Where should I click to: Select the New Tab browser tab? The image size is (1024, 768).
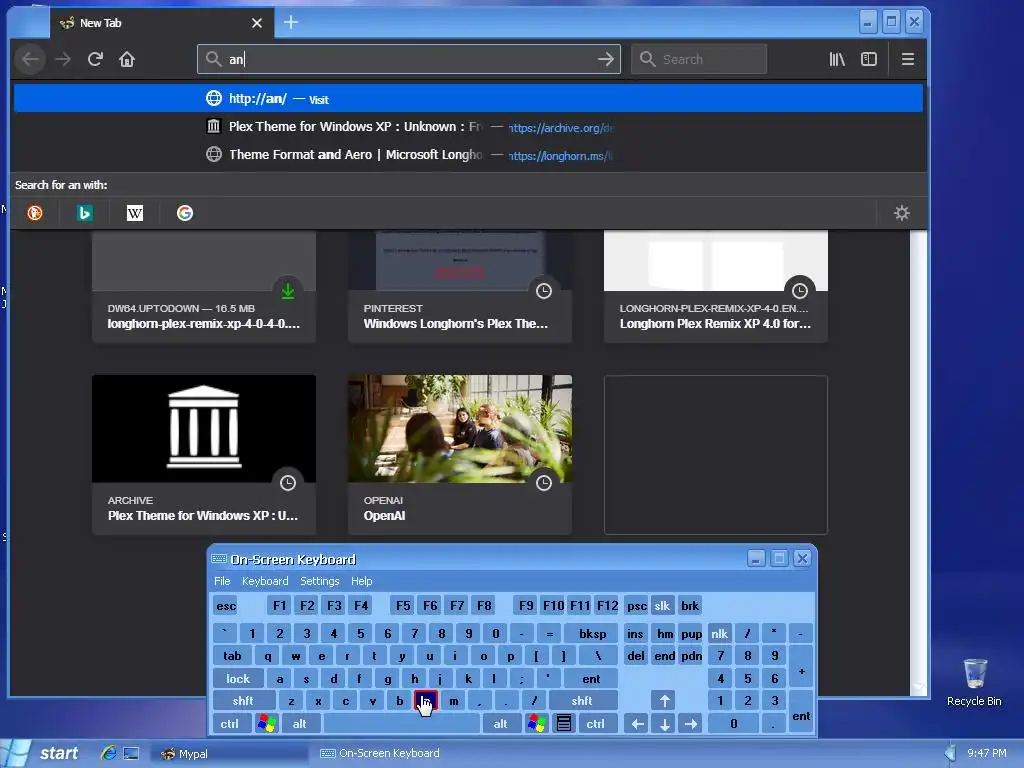[161, 23]
